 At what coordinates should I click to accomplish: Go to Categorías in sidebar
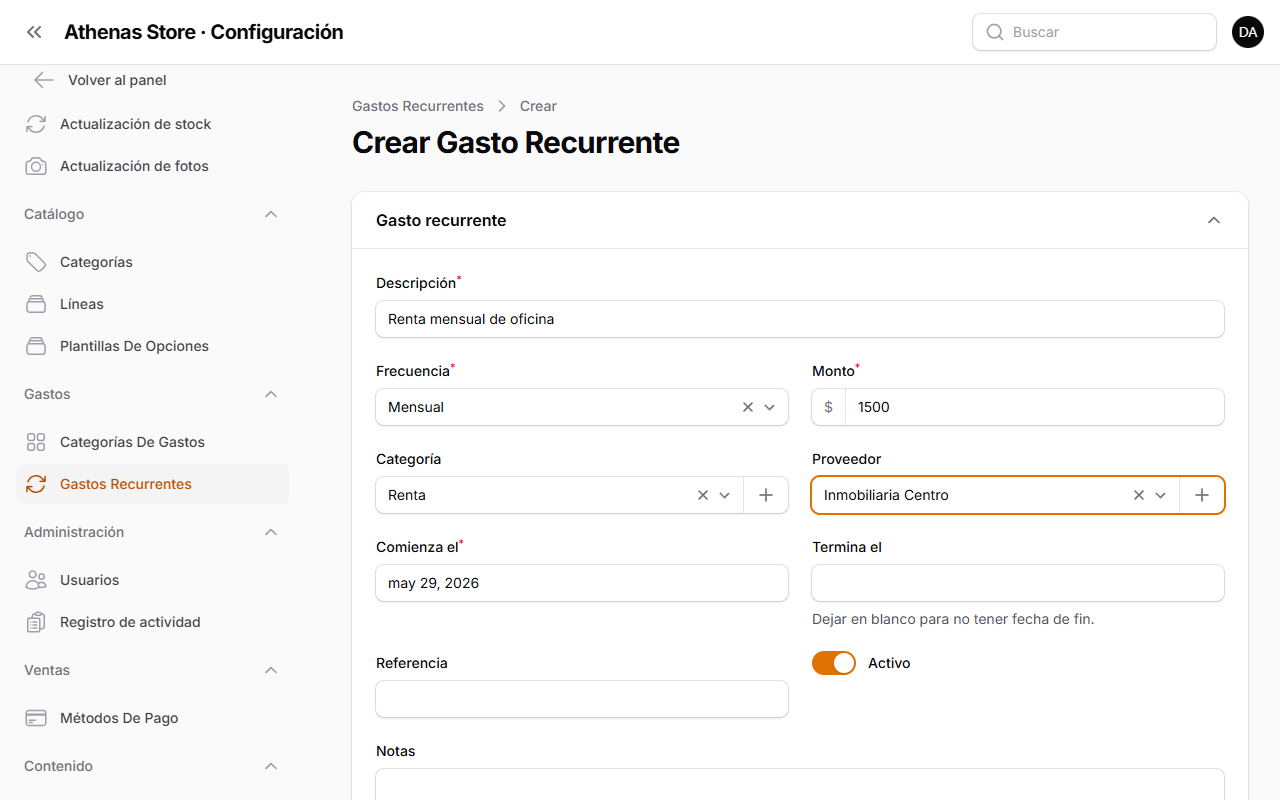coord(152,262)
